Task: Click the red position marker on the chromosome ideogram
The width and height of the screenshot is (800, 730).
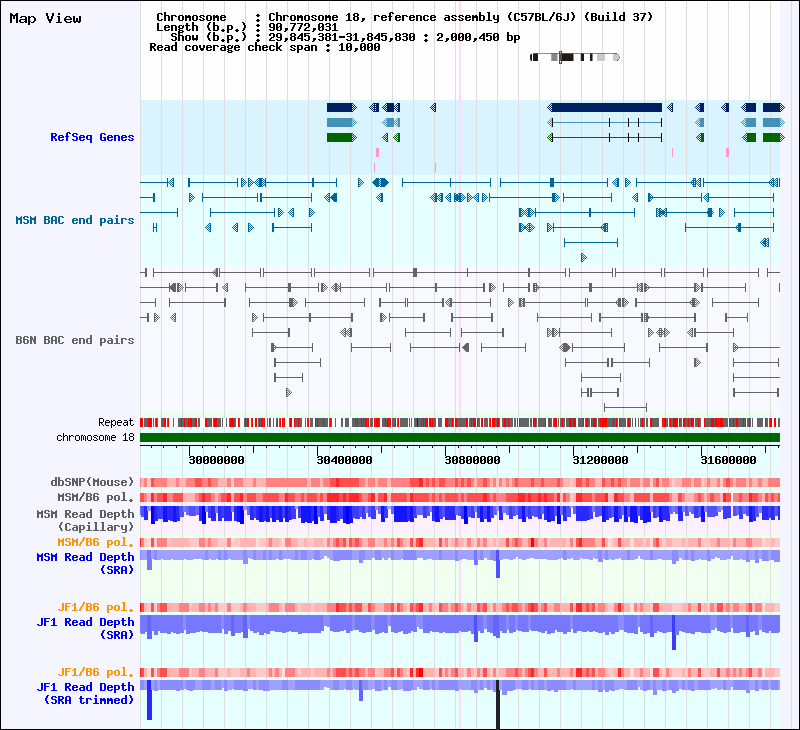Action: tap(560, 57)
